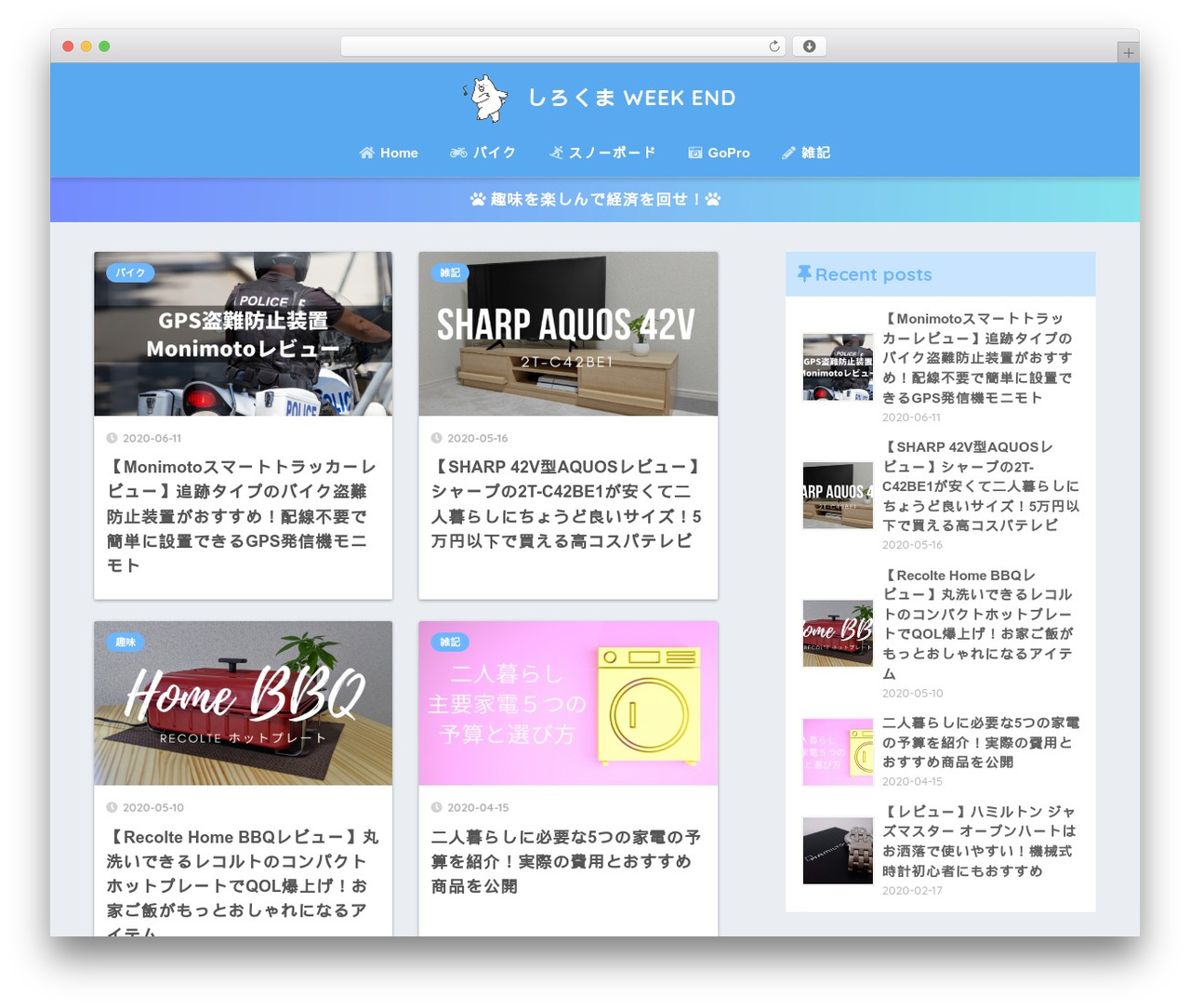Click the pin icon beside Recent posts
1190x1008 pixels.
(804, 273)
